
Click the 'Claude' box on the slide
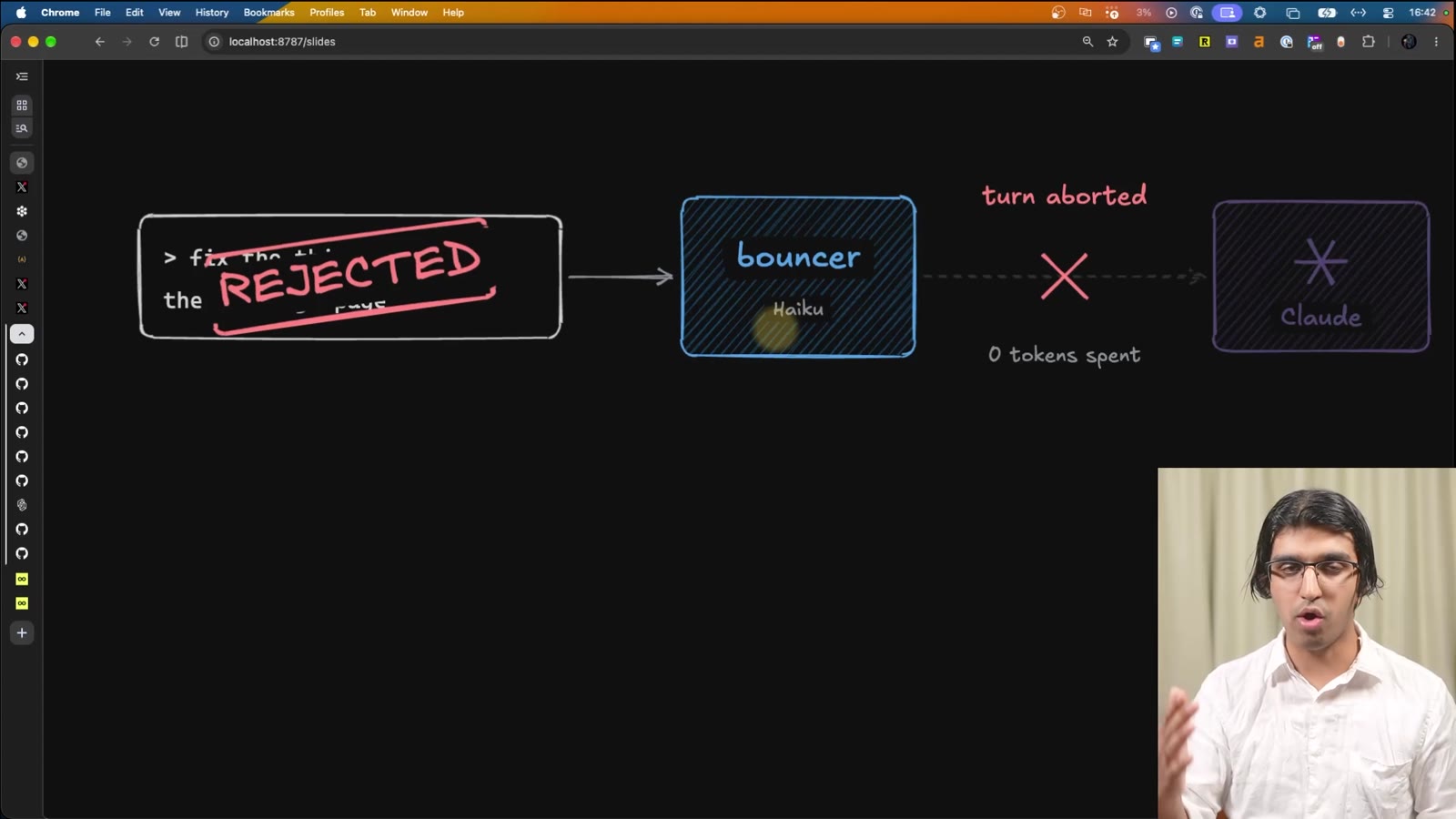coord(1321,277)
